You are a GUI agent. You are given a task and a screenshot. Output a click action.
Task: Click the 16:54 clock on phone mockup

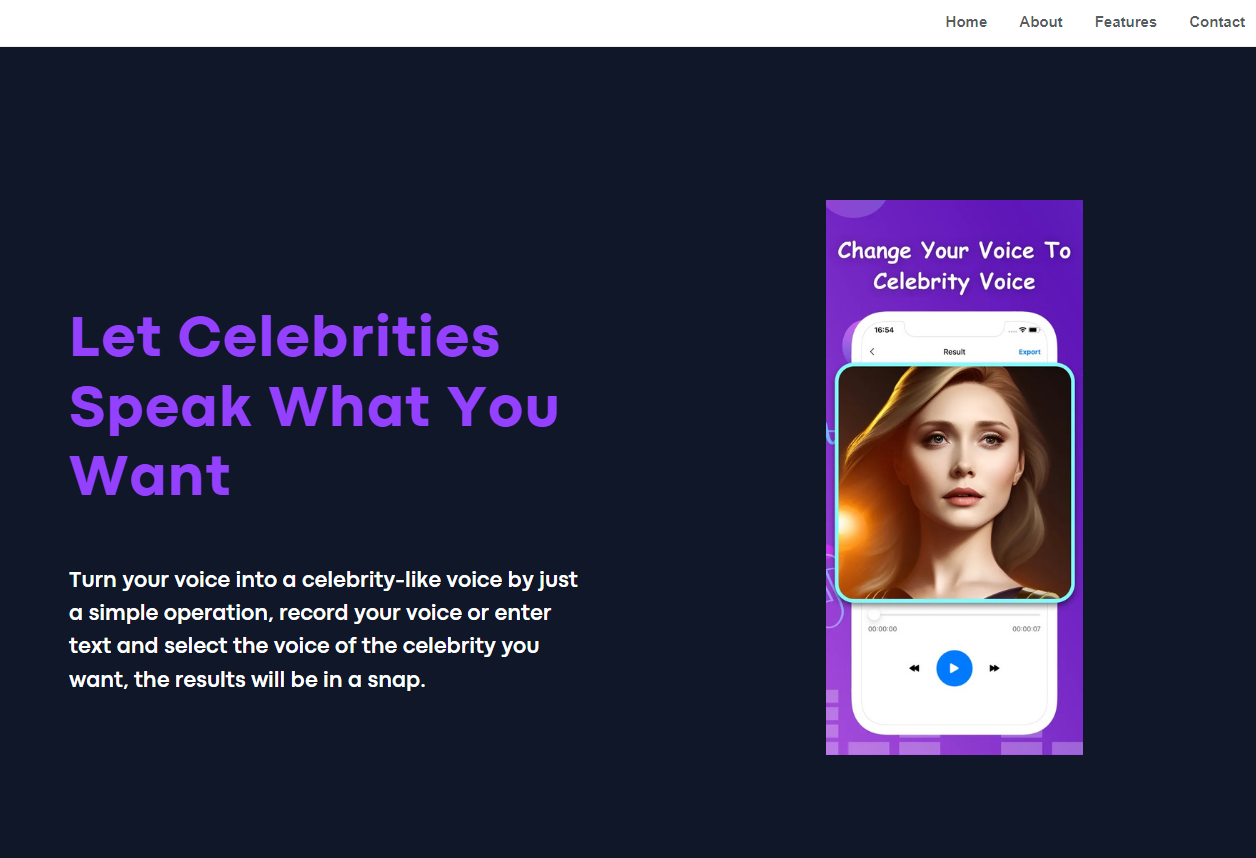tap(884, 330)
